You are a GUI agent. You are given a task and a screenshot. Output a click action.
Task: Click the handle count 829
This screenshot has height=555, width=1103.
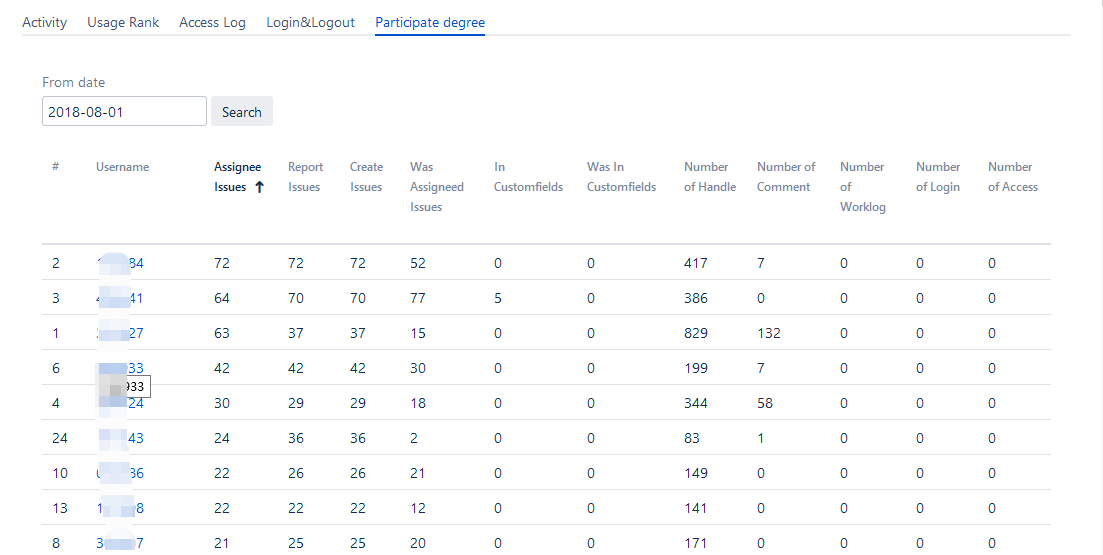point(696,333)
